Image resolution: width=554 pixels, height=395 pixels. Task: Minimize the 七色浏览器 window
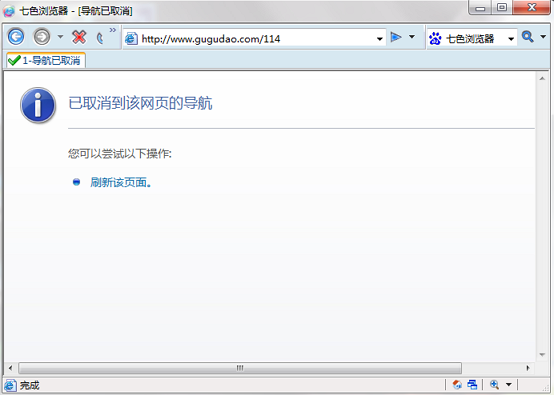[x=480, y=8]
